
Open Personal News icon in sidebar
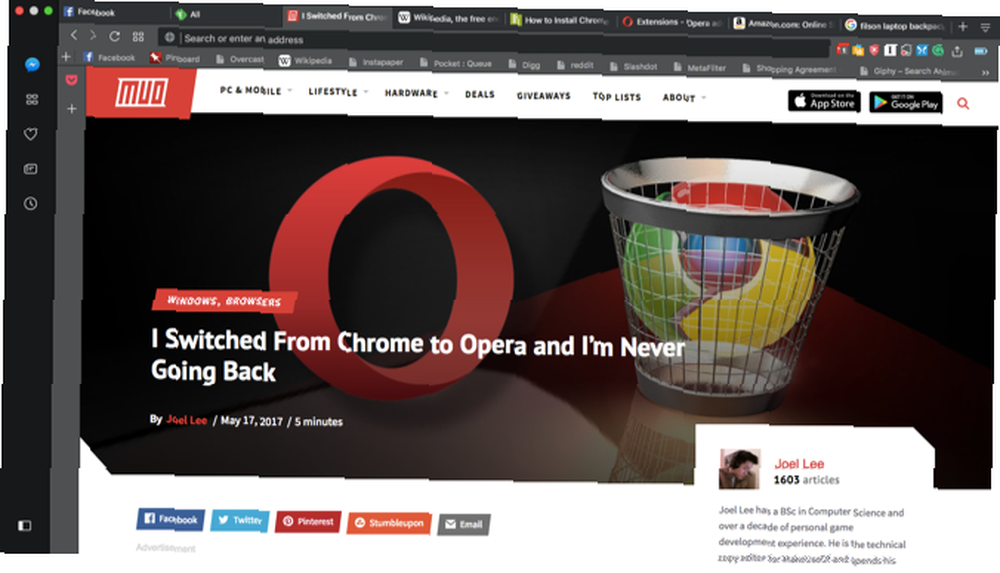31,169
